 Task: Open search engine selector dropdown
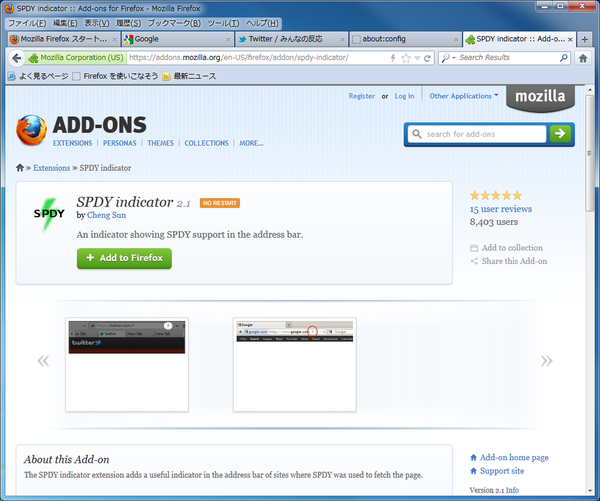(x=448, y=58)
